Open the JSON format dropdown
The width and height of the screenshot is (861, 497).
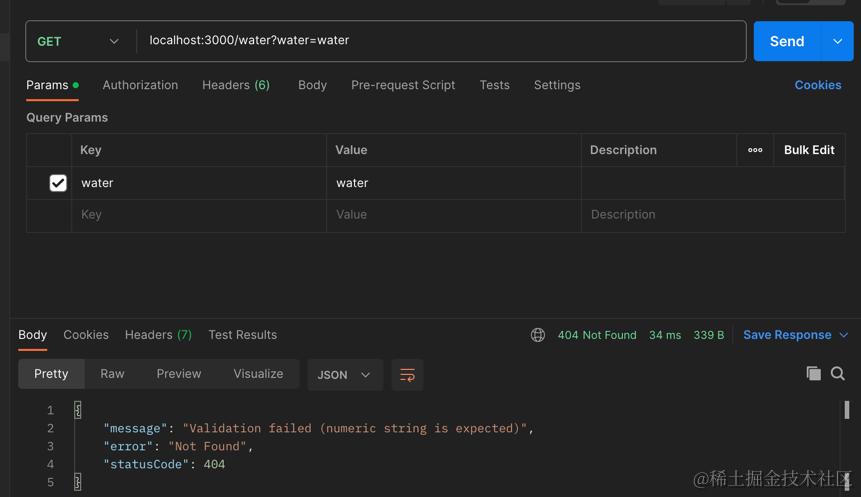tap(344, 375)
